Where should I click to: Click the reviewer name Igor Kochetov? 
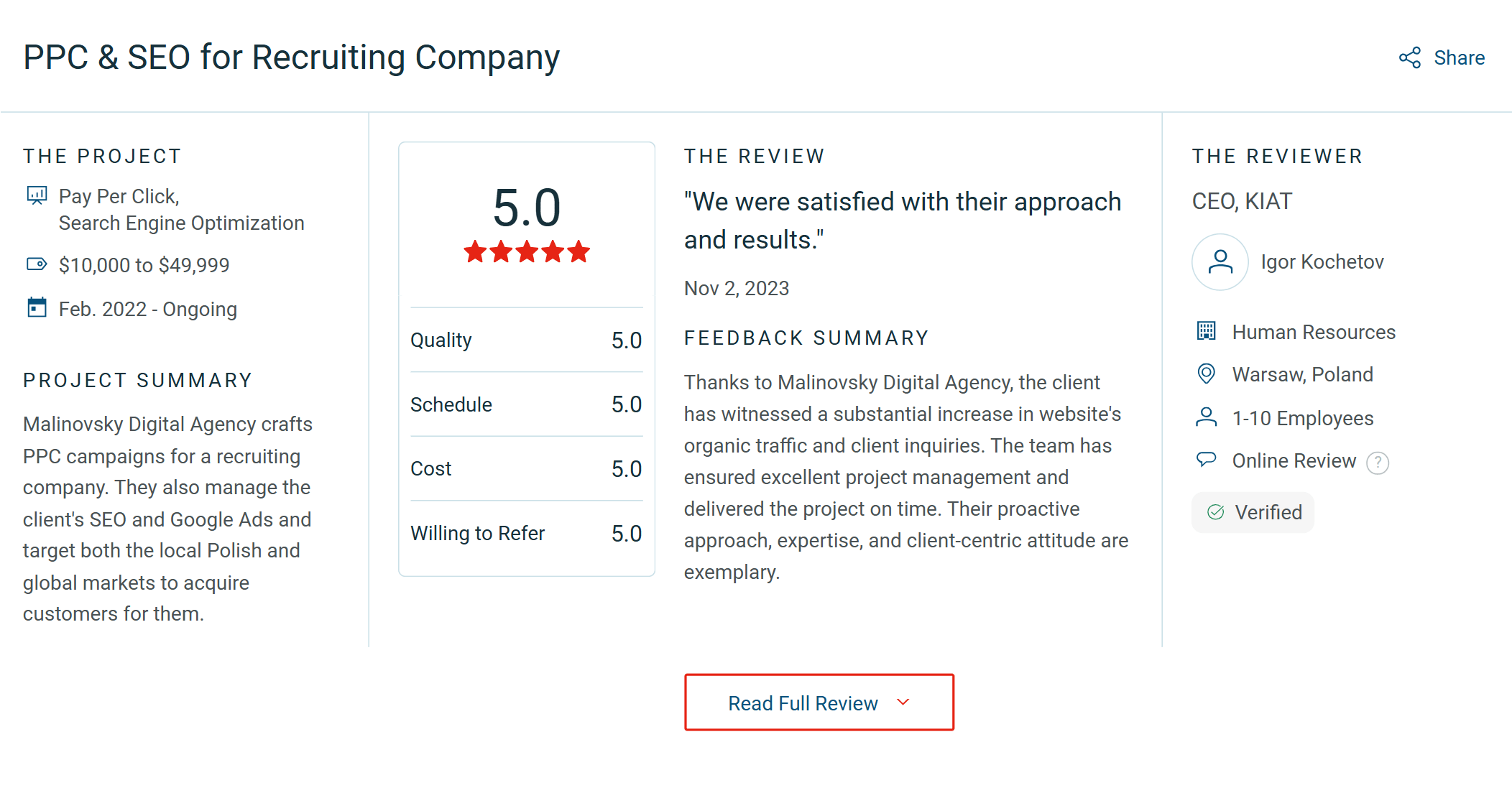(x=1322, y=262)
